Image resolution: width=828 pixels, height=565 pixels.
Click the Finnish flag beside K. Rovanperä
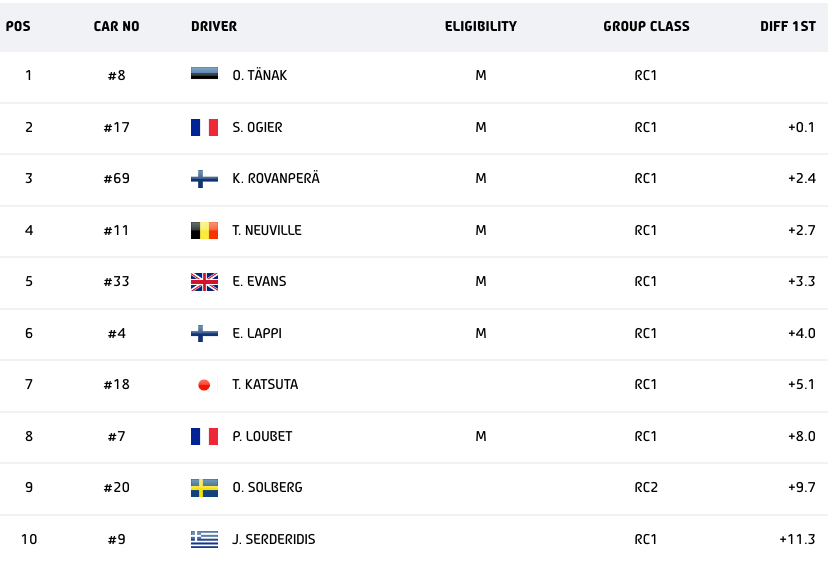(204, 179)
